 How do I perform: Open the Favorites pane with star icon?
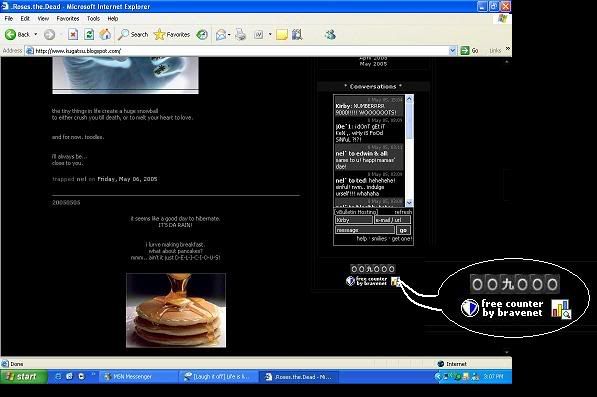point(172,35)
